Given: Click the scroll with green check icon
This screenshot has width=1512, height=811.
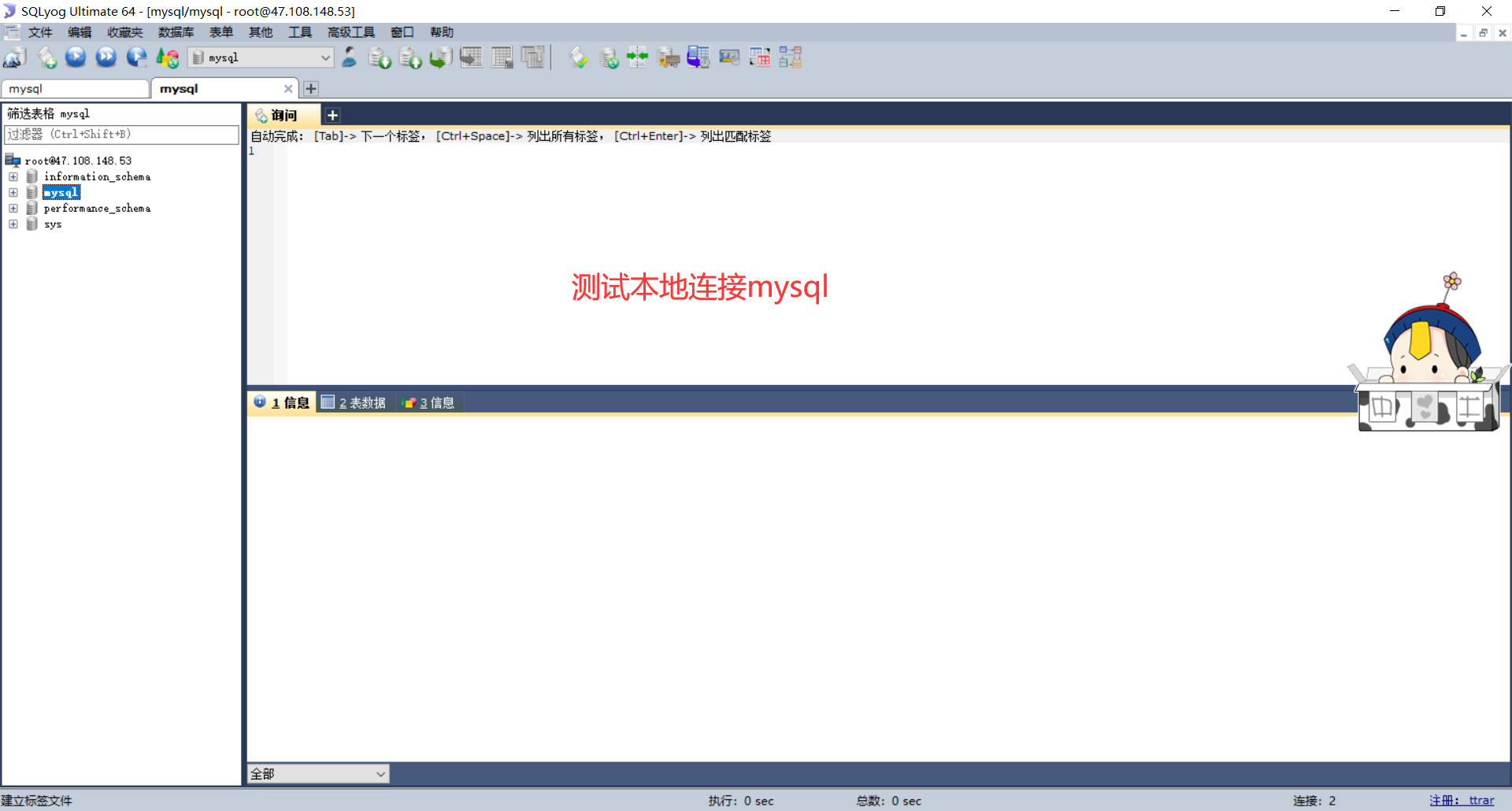Looking at the screenshot, I should tap(579, 57).
